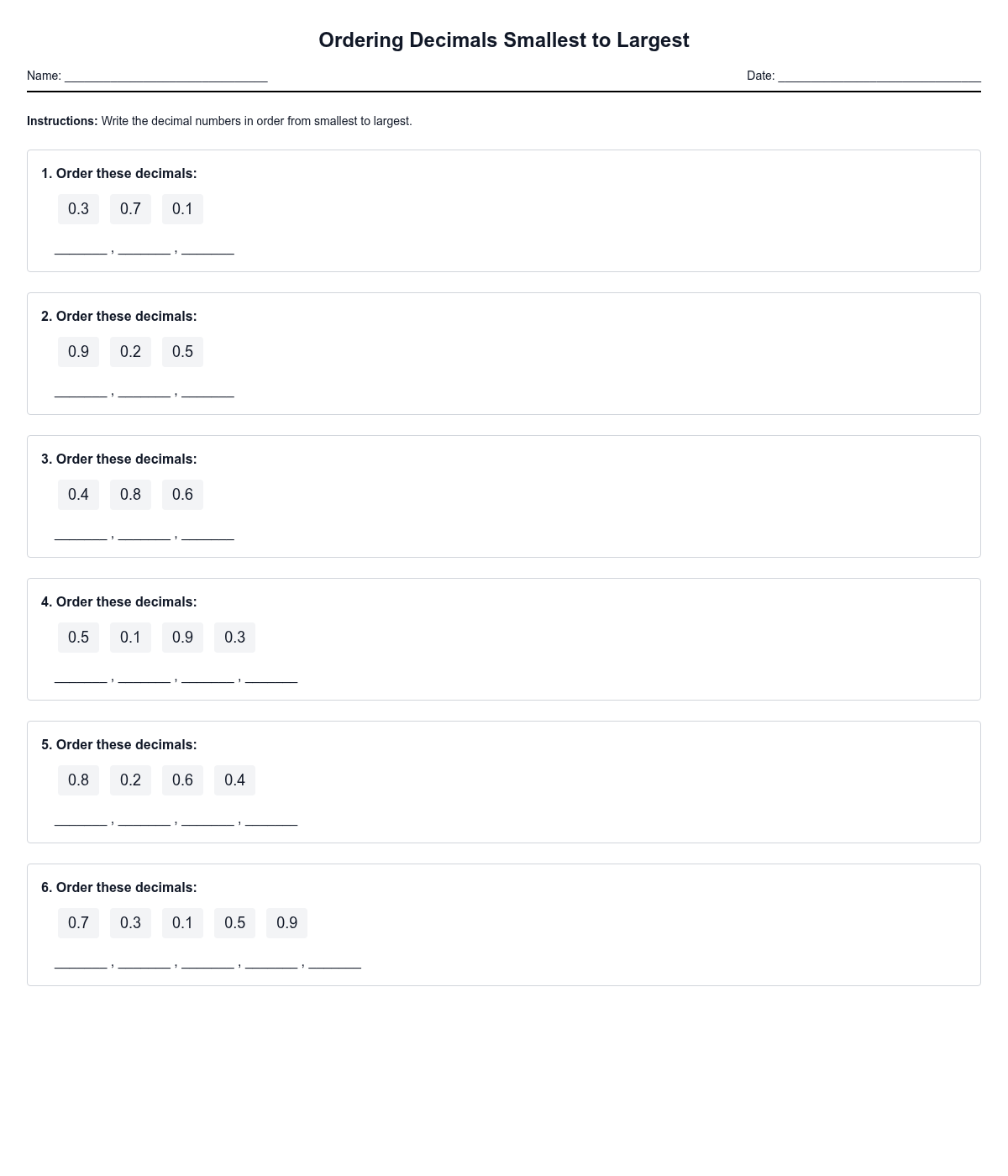1008x1176 pixels.
Task: Click the Name blank line
Action: click(165, 76)
